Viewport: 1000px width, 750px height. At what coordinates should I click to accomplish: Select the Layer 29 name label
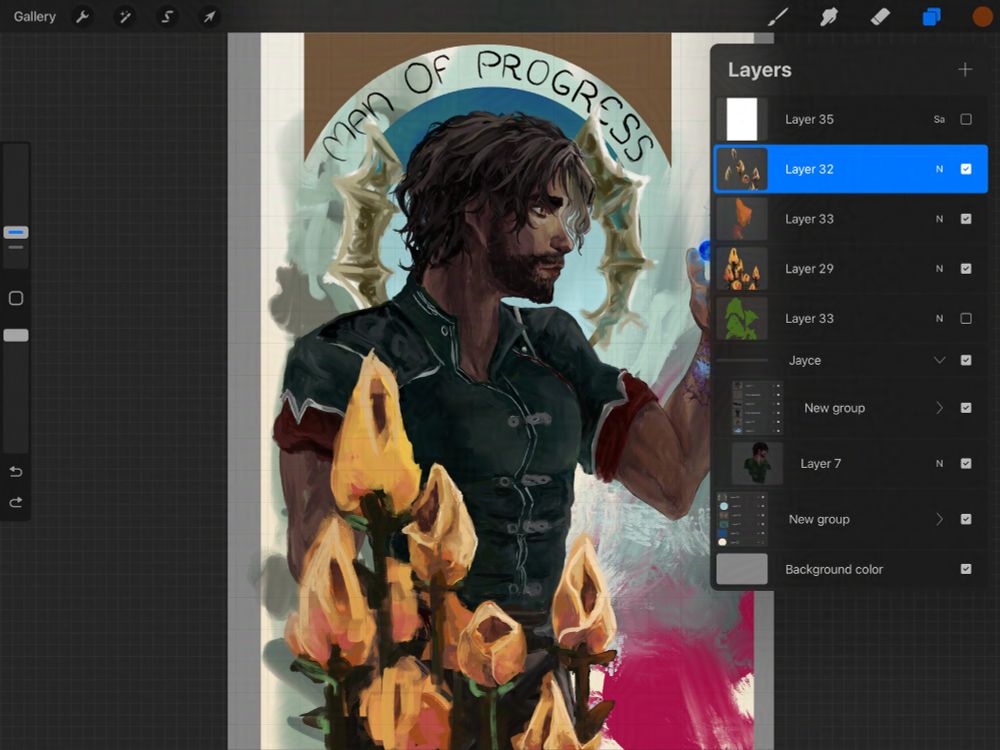pyautogui.click(x=809, y=268)
